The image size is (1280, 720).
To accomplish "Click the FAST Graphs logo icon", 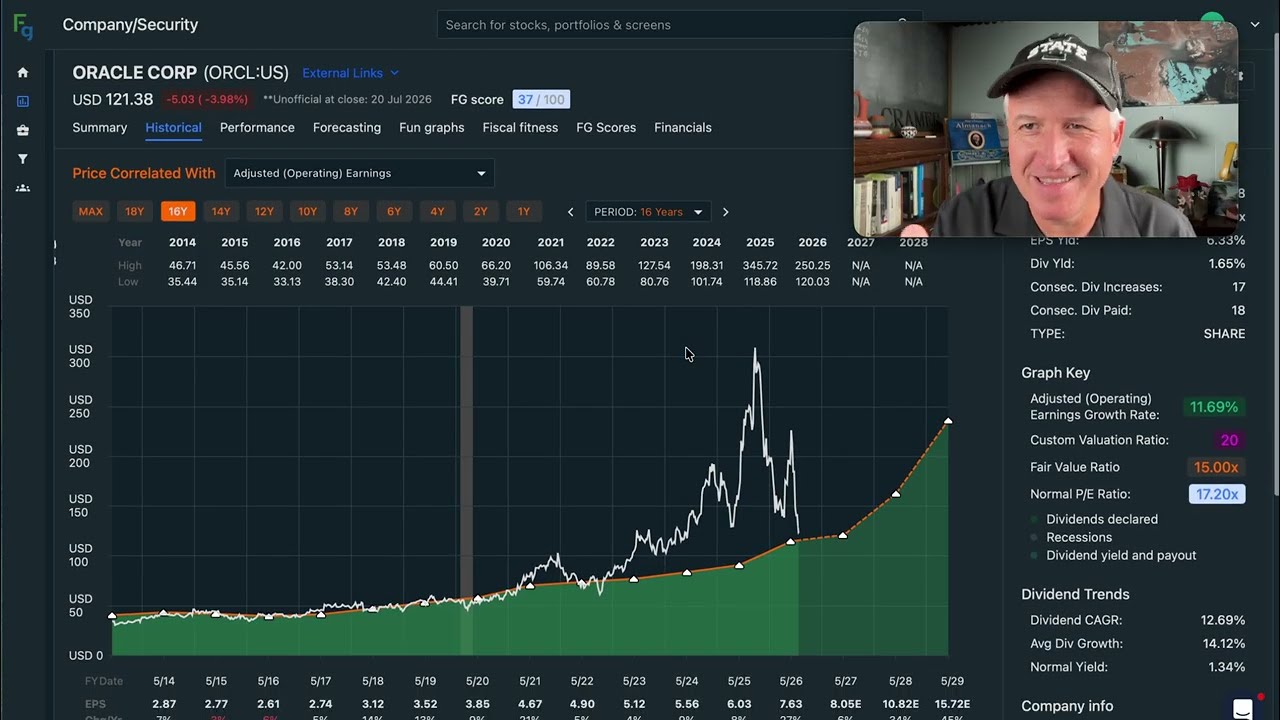I will point(23,27).
